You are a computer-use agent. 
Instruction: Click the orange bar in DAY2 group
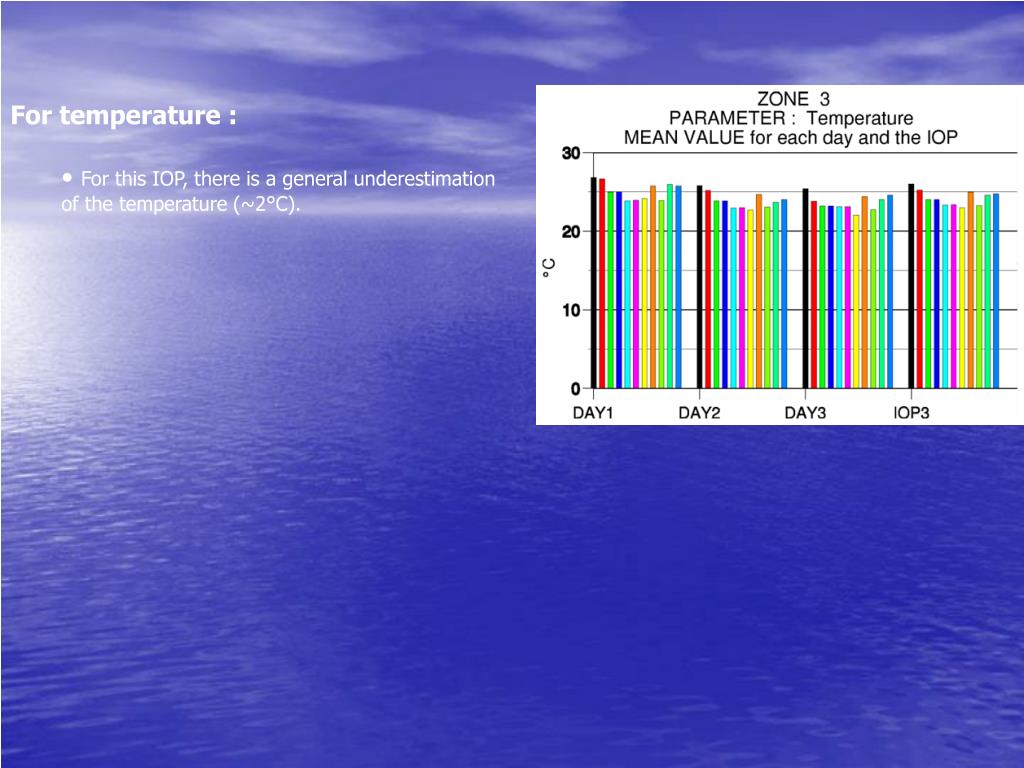tap(759, 291)
